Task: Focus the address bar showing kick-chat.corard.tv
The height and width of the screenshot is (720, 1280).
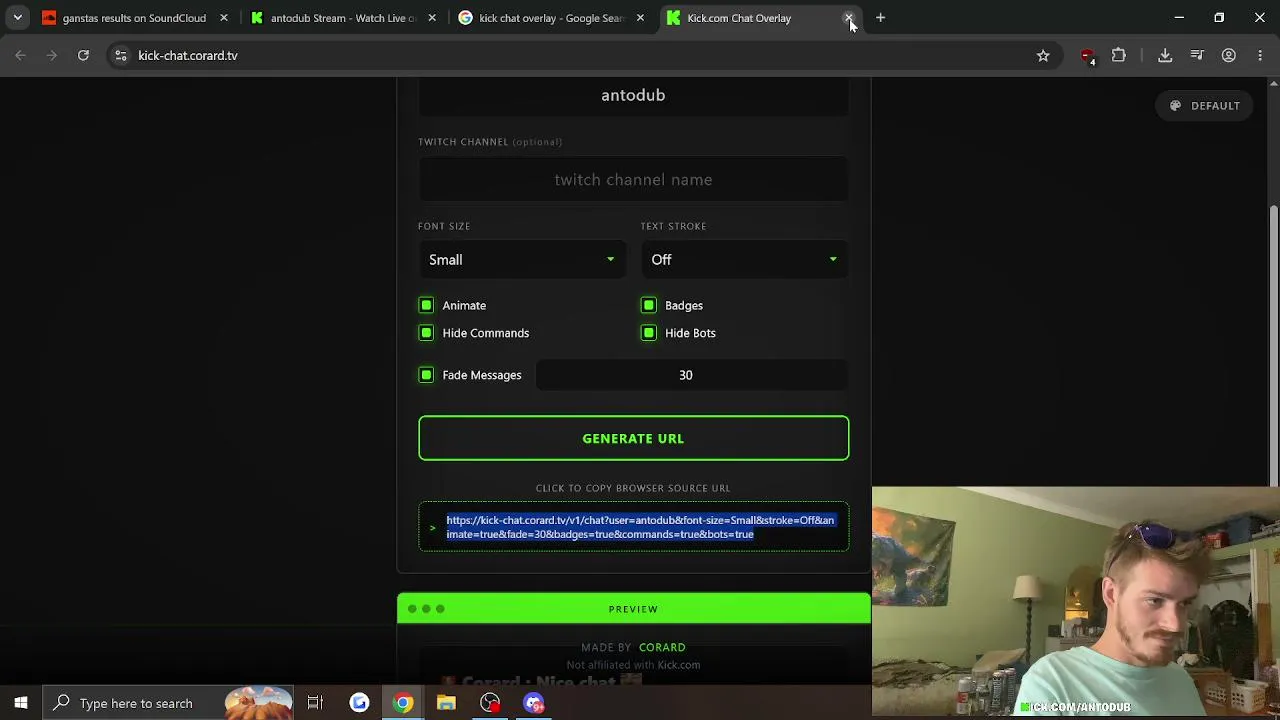Action: coord(580,55)
